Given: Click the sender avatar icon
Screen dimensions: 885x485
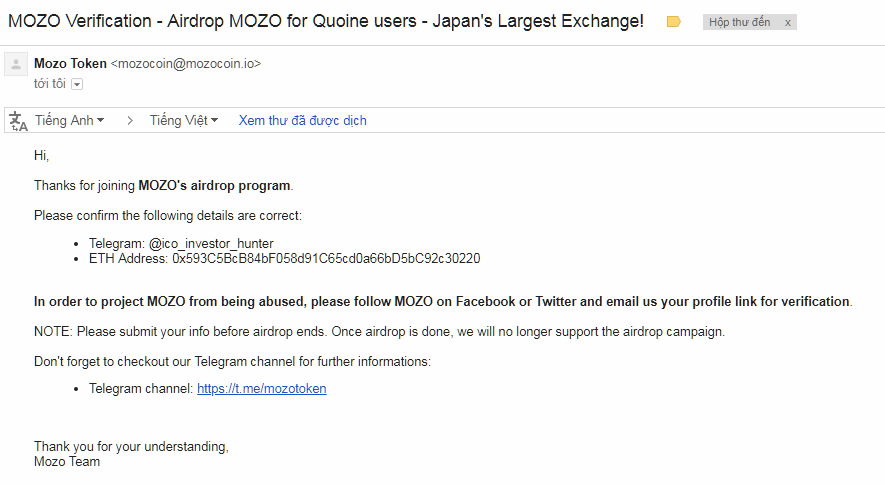Looking at the screenshot, I should (16, 65).
